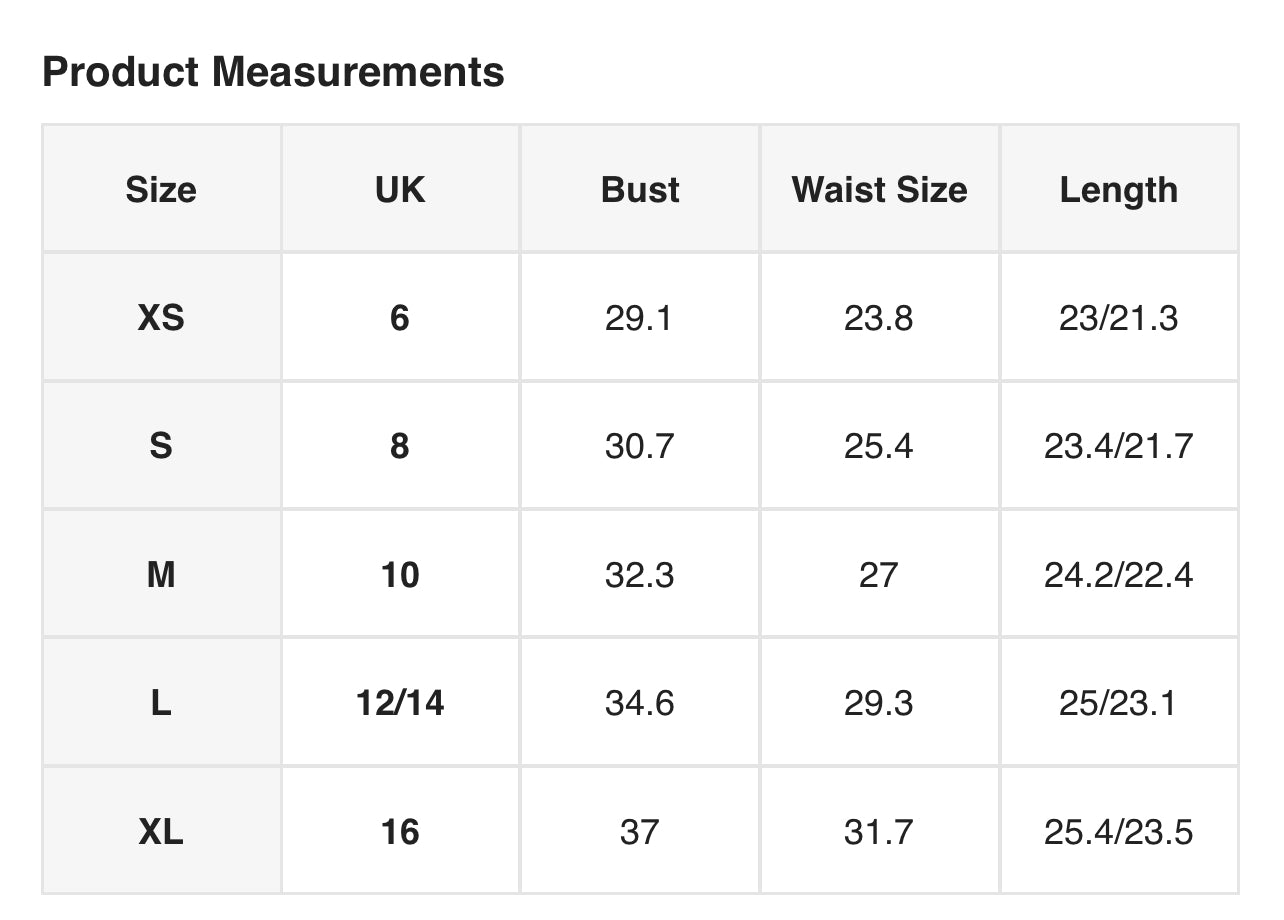1284x920 pixels.
Task: Select the XL size row label
Action: coord(161,831)
